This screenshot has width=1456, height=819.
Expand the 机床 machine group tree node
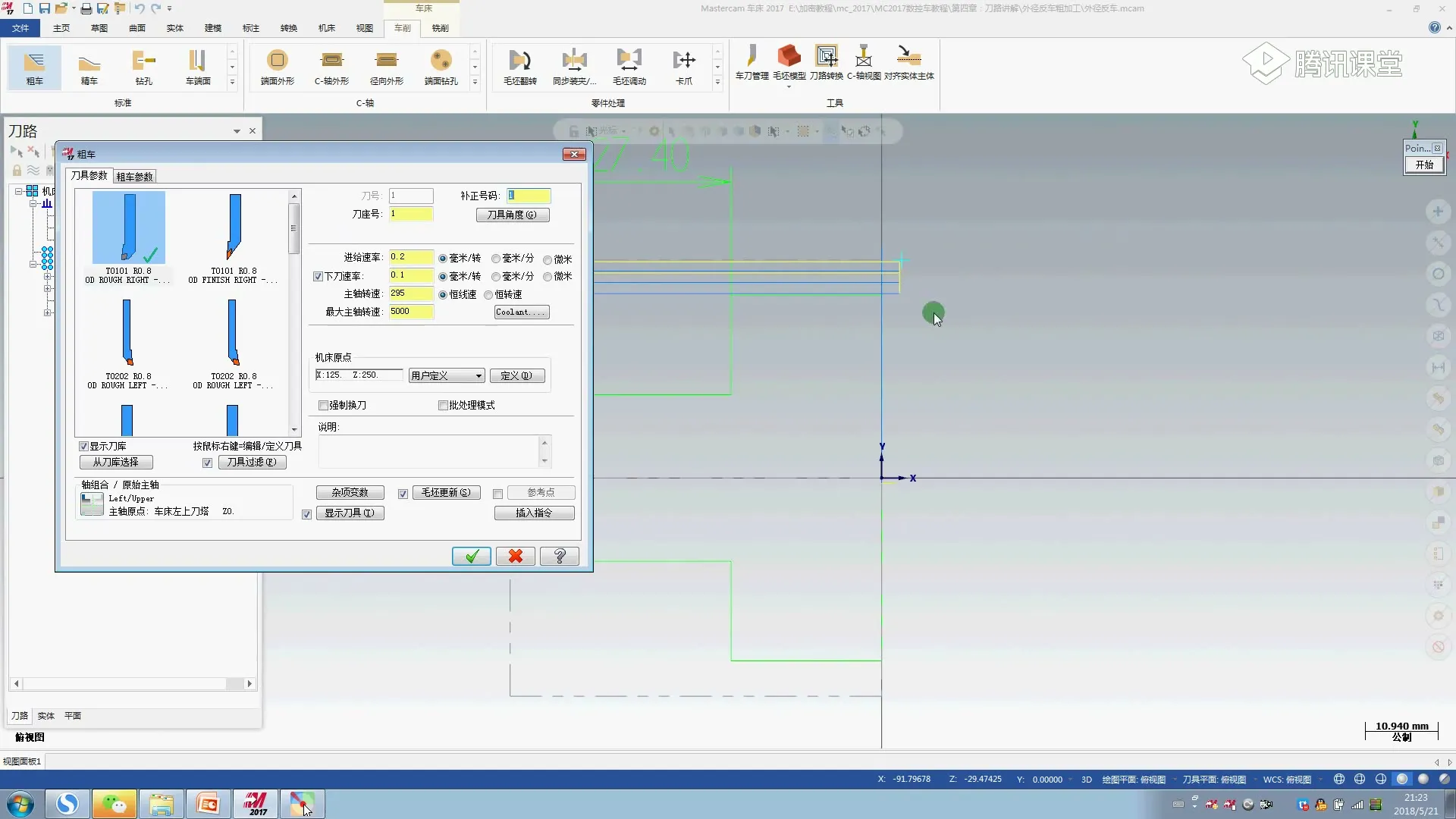pyautogui.click(x=18, y=191)
